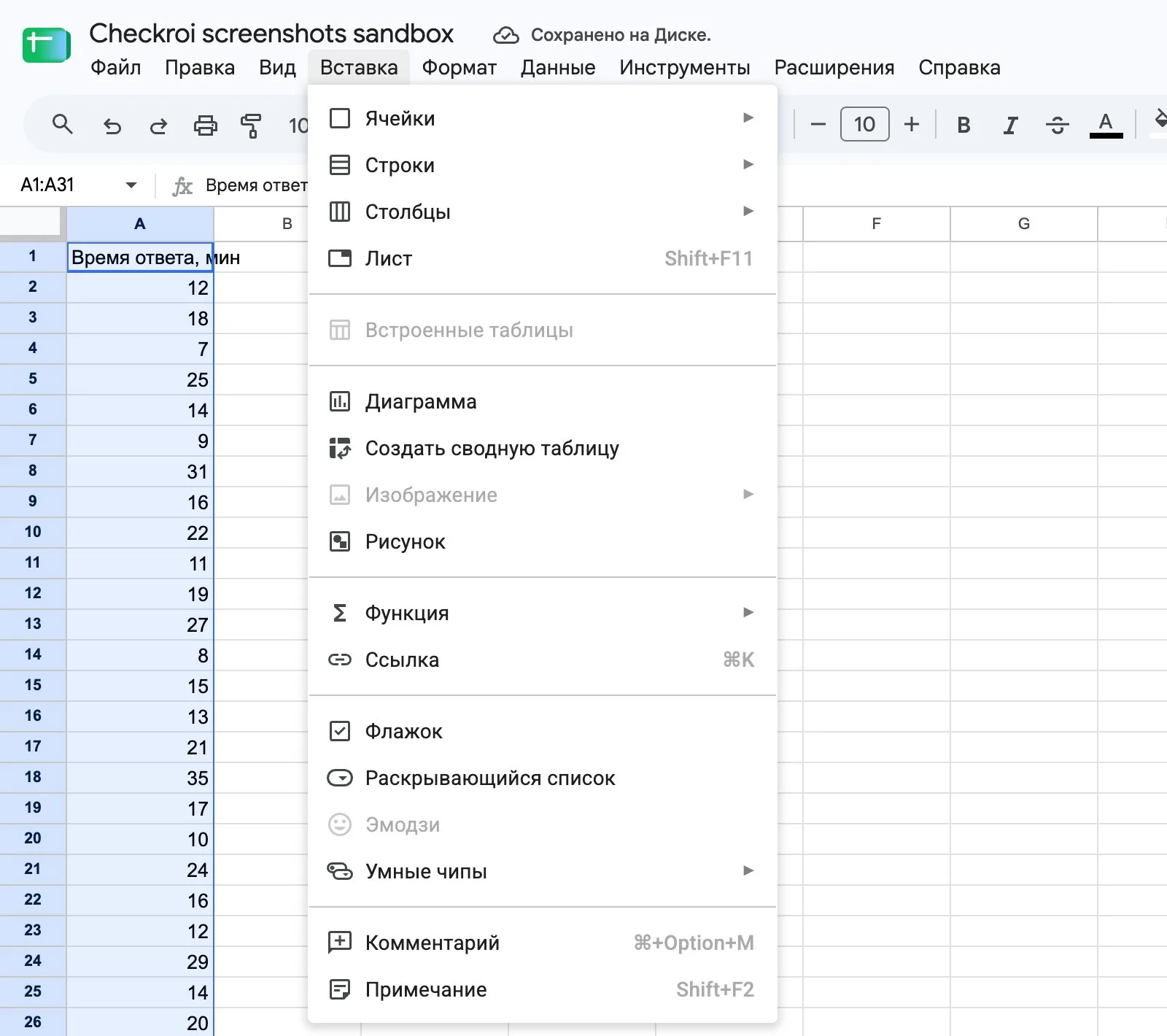Insert a new Лист

click(x=542, y=258)
